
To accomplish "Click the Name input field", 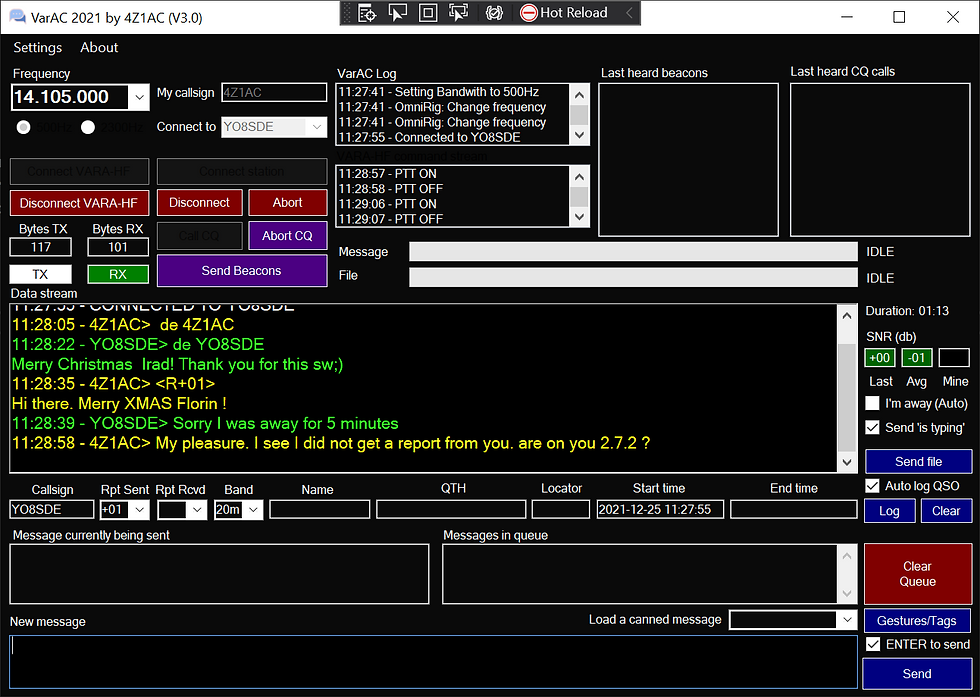I will pos(319,509).
